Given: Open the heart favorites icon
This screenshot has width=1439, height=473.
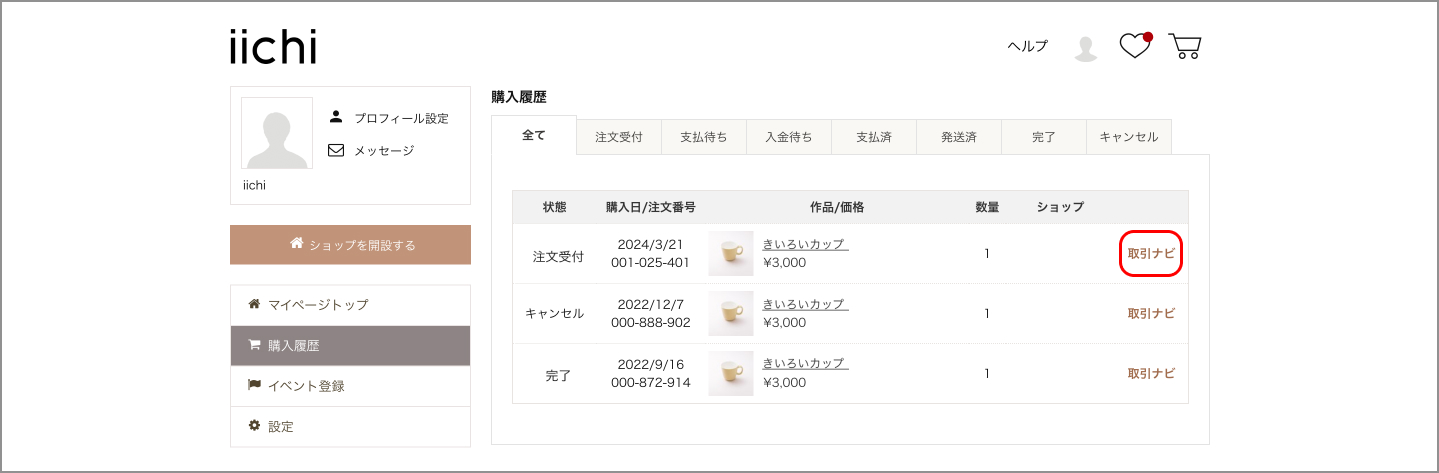Looking at the screenshot, I should [1135, 46].
